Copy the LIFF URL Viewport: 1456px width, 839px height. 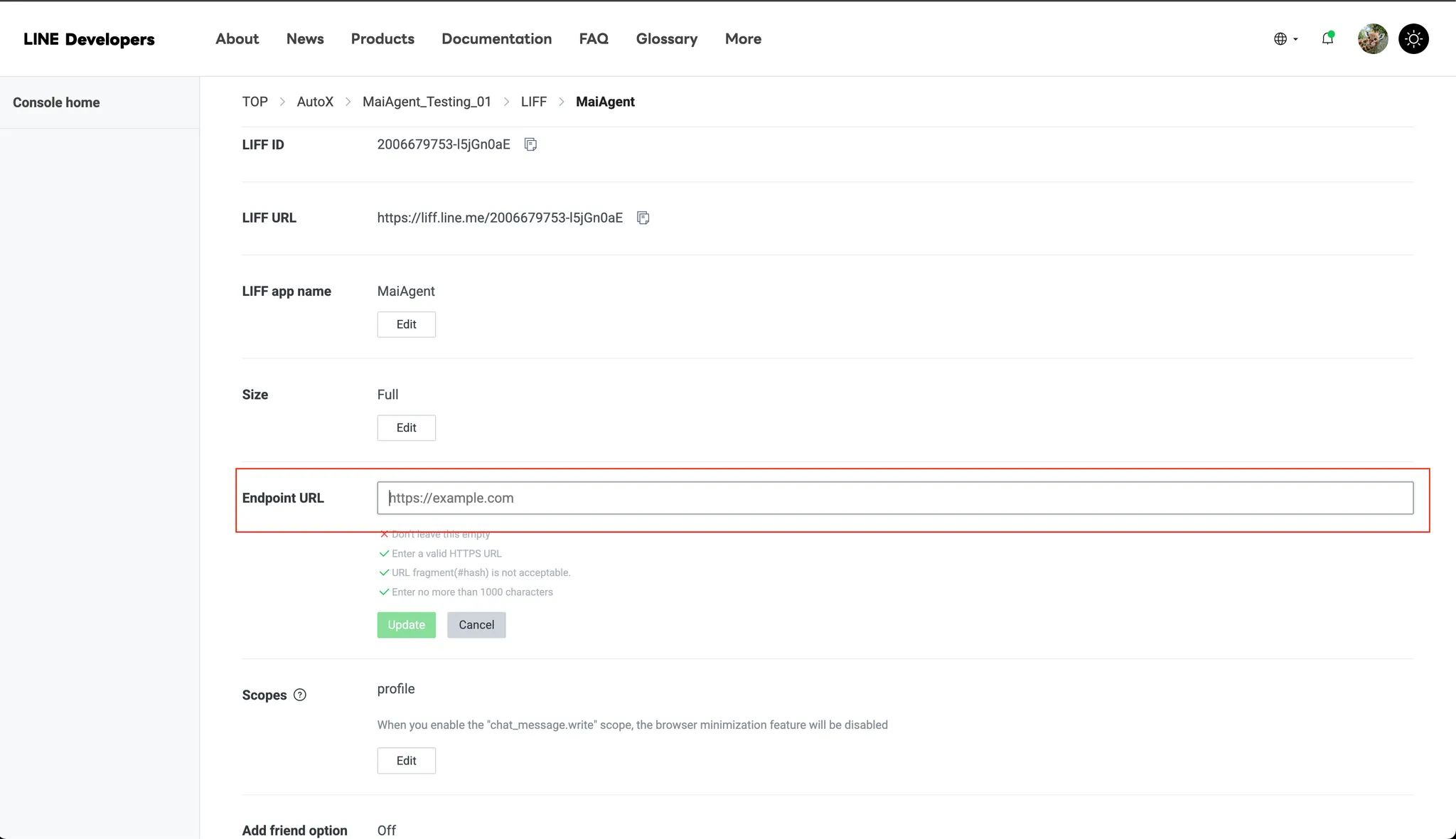[643, 218]
